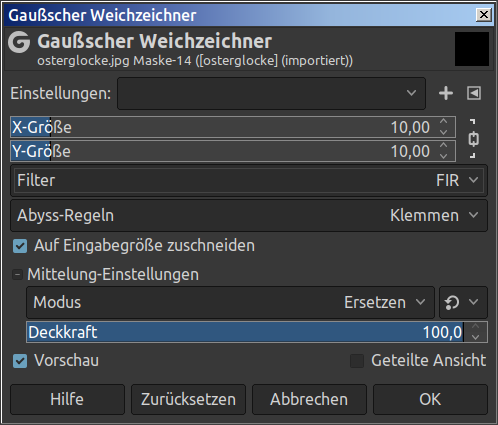Image resolution: width=498 pixels, height=425 pixels.
Task: Click the black preview thumbnail in header
Action: click(472, 49)
